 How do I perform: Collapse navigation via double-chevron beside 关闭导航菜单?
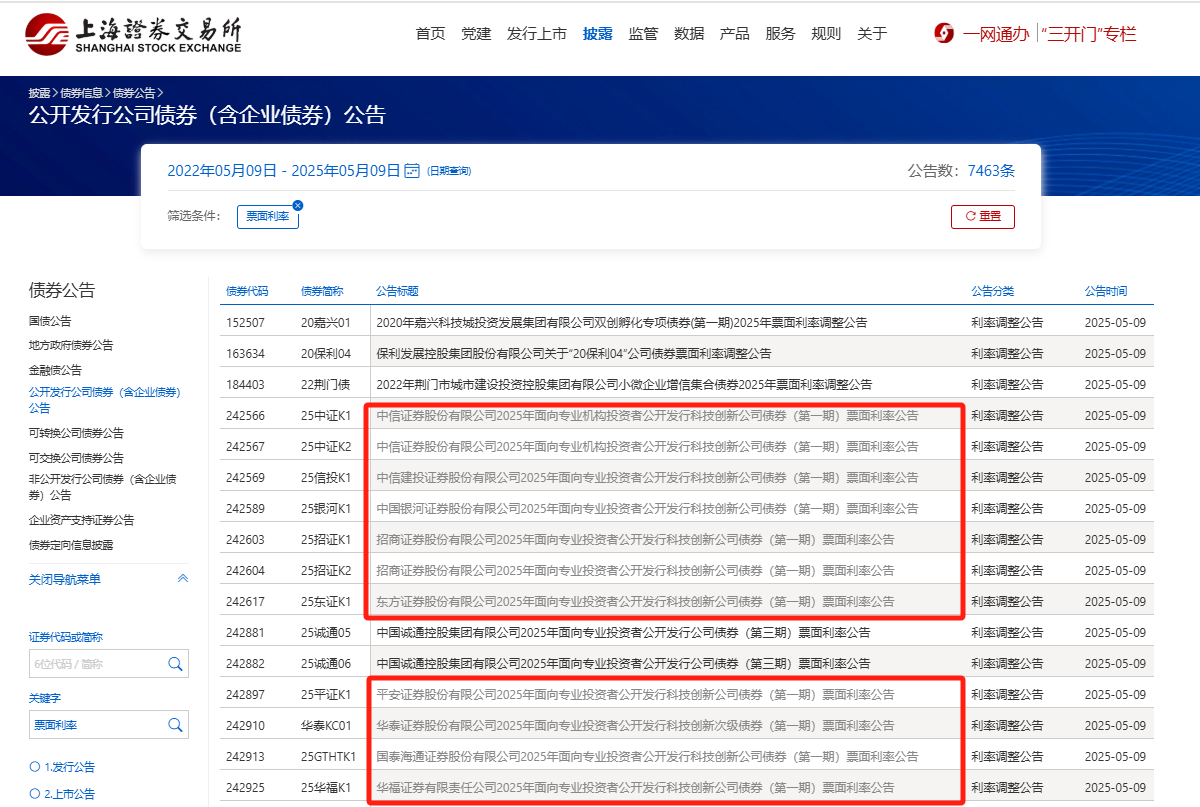click(x=181, y=578)
